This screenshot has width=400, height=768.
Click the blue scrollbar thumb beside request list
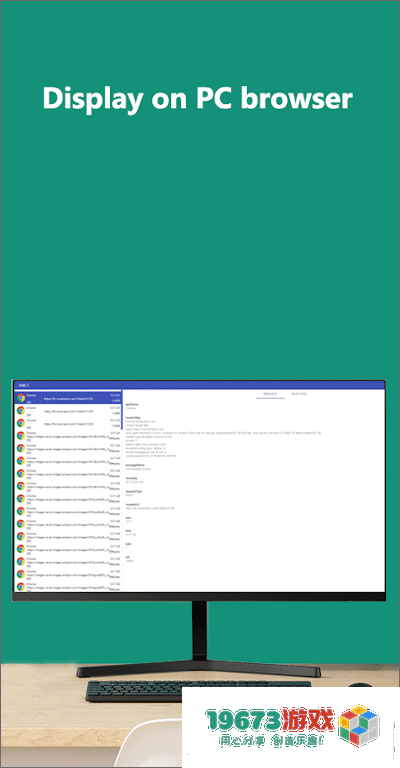122,408
